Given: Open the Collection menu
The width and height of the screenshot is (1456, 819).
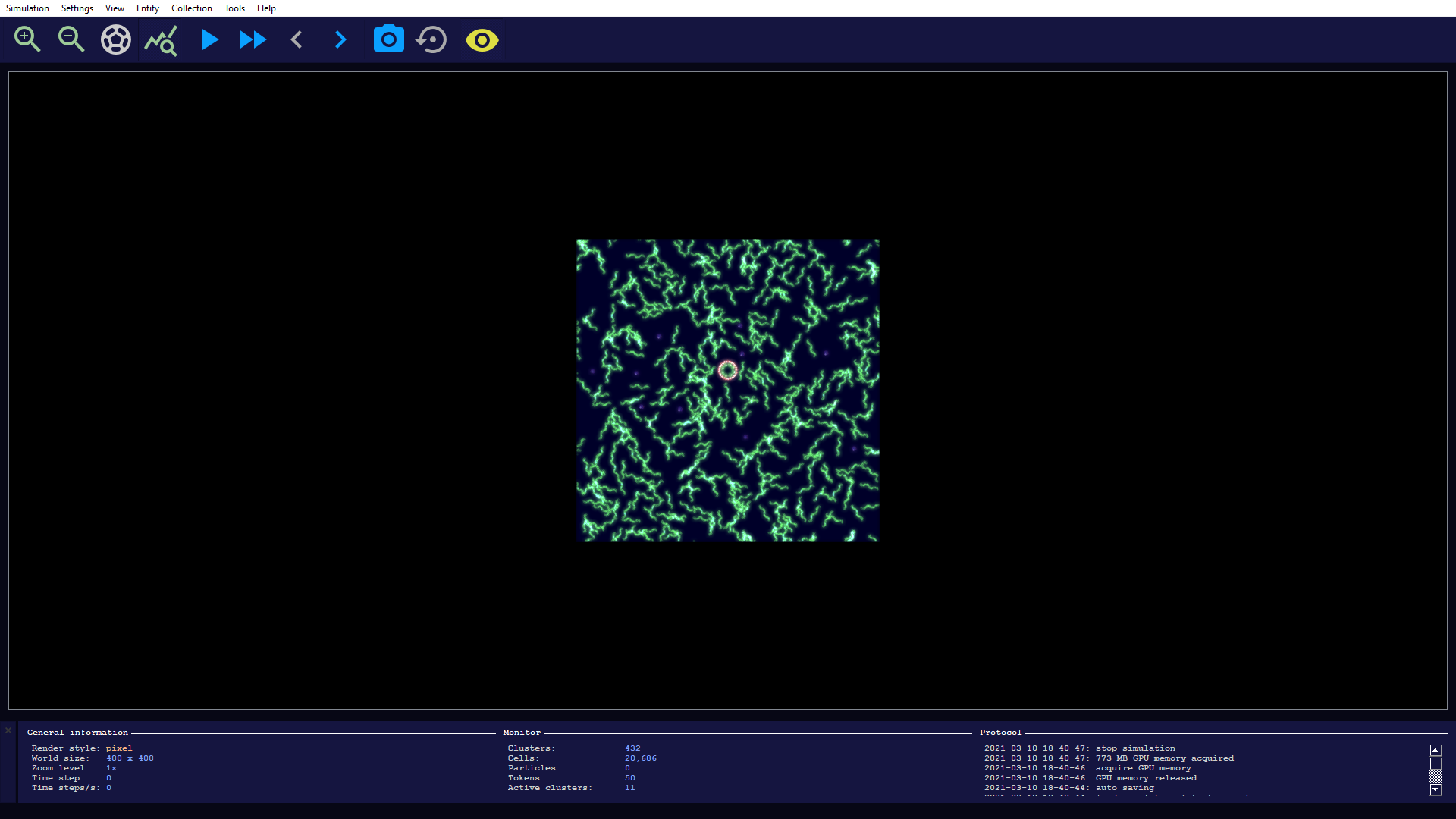Looking at the screenshot, I should click(x=192, y=8).
